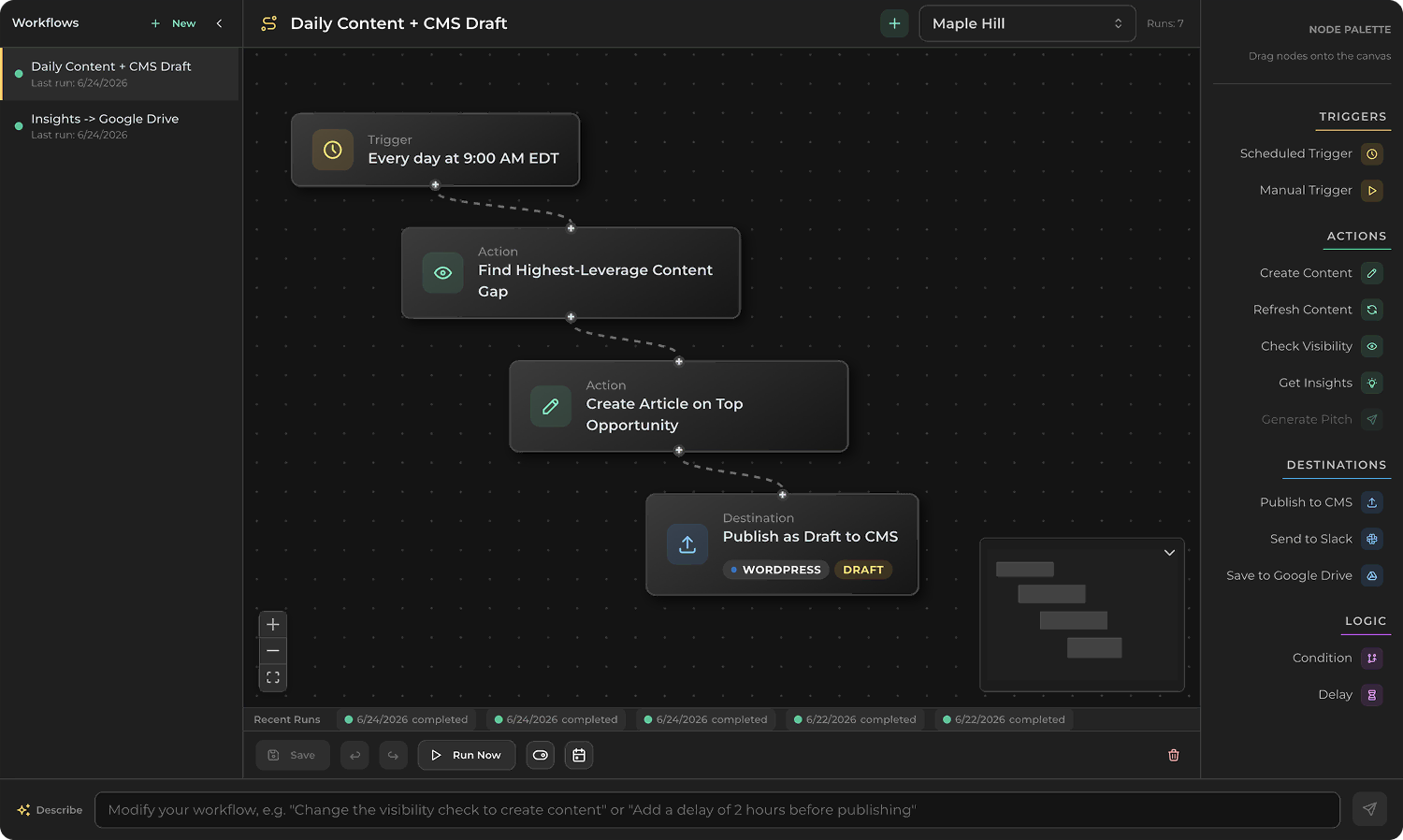1403x840 pixels.
Task: Click the minimap canvas preview
Action: [x=1082, y=615]
